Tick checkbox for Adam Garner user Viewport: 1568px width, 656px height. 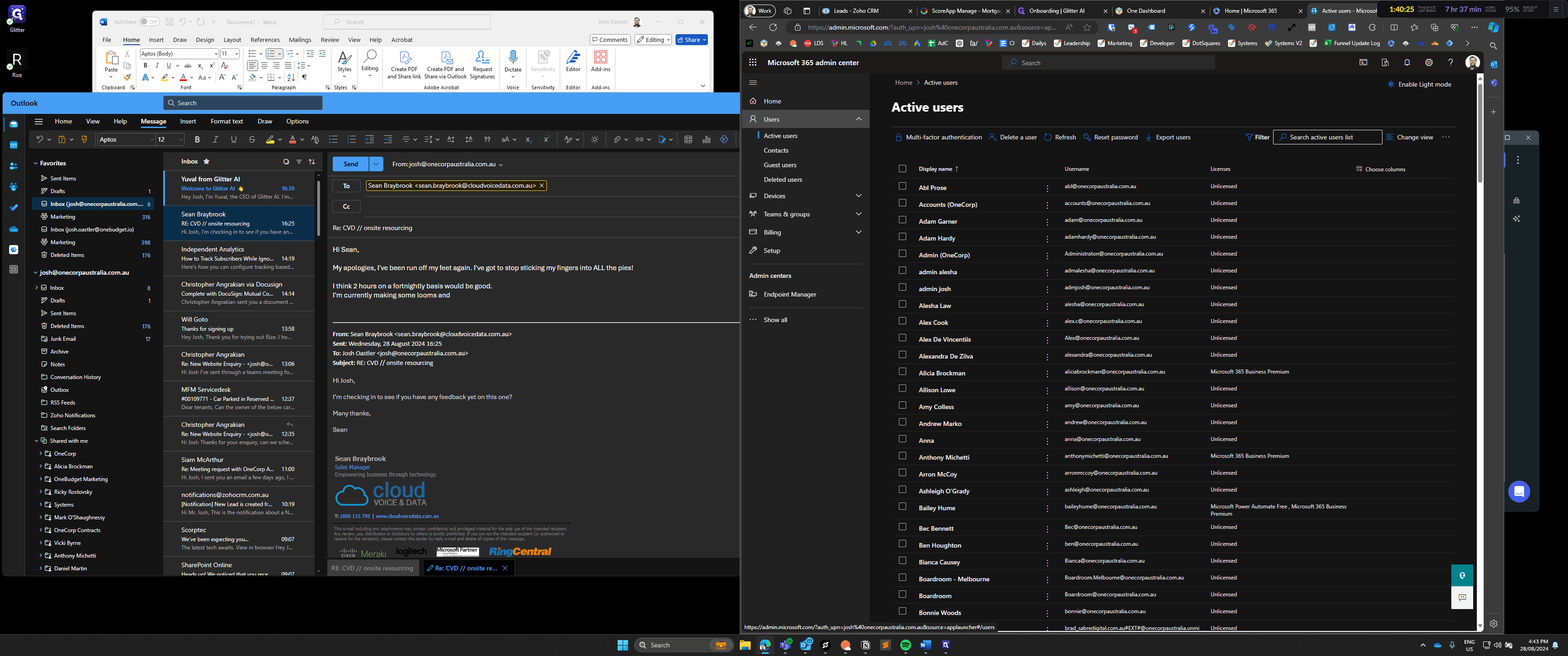coord(902,220)
